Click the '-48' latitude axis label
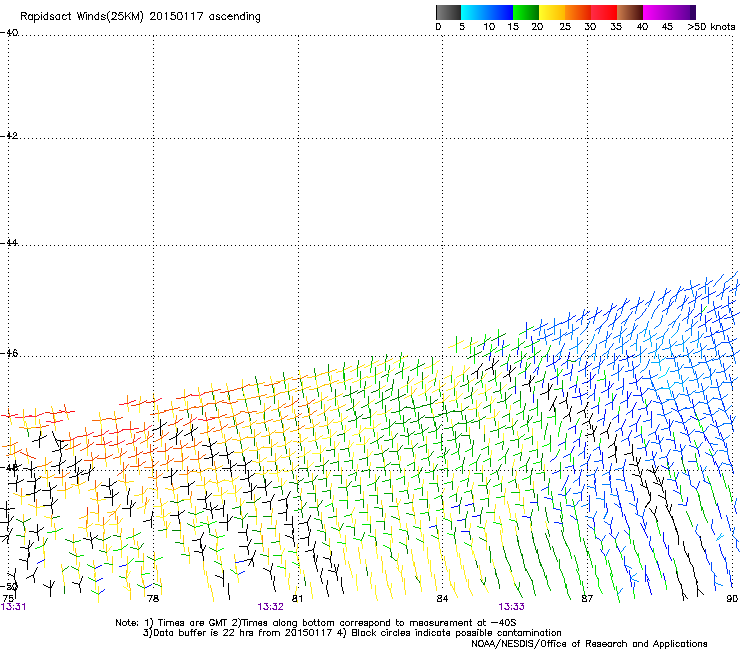Viewport: 740px width, 650px height. click(9, 467)
